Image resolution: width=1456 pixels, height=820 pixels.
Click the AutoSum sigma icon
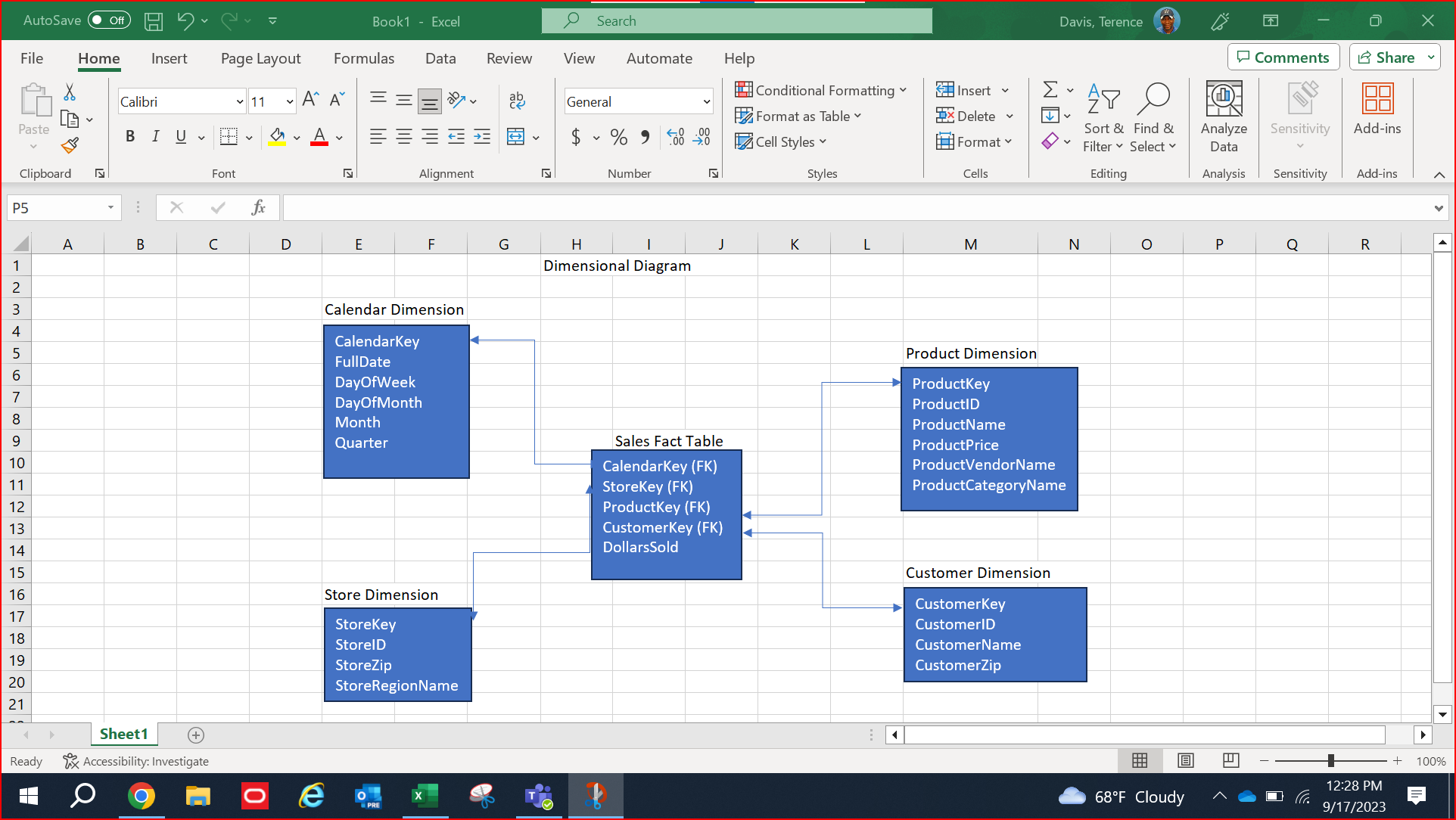tap(1050, 90)
